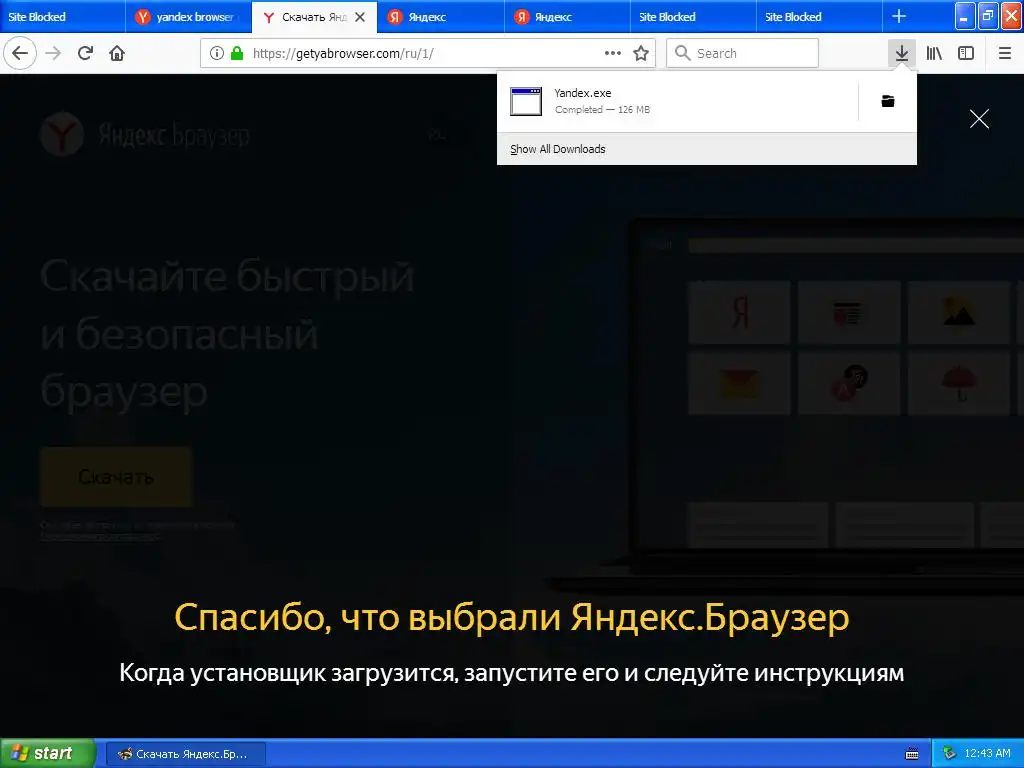The image size is (1024, 768).
Task: Select the Скачать Яндекс.Бр taskbar item
Action: tap(185, 754)
